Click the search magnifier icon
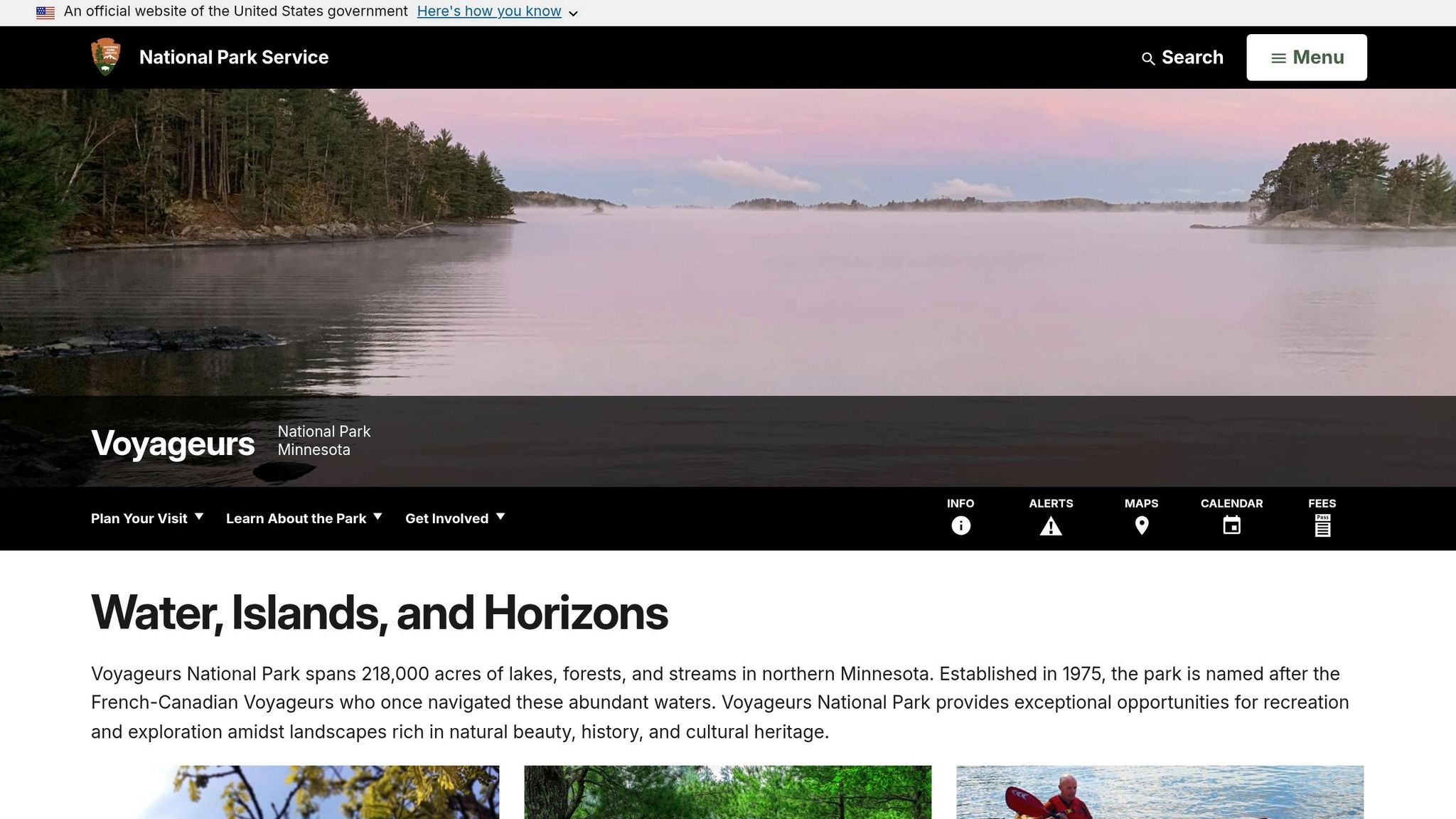The image size is (1456, 819). (x=1148, y=58)
